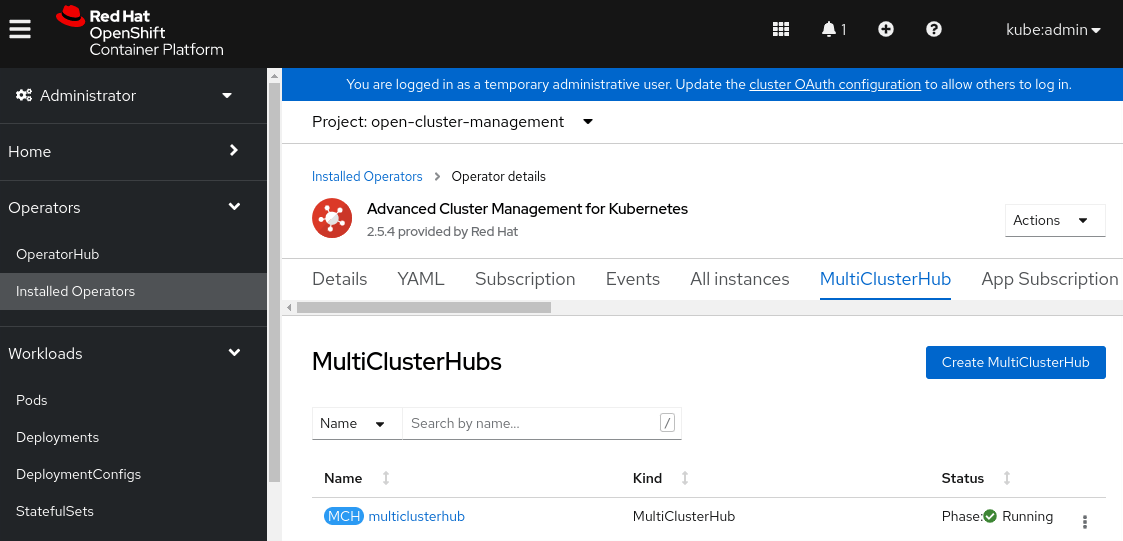Open the cluster OAuth configuration link
The height and width of the screenshot is (541, 1123).
coord(834,85)
